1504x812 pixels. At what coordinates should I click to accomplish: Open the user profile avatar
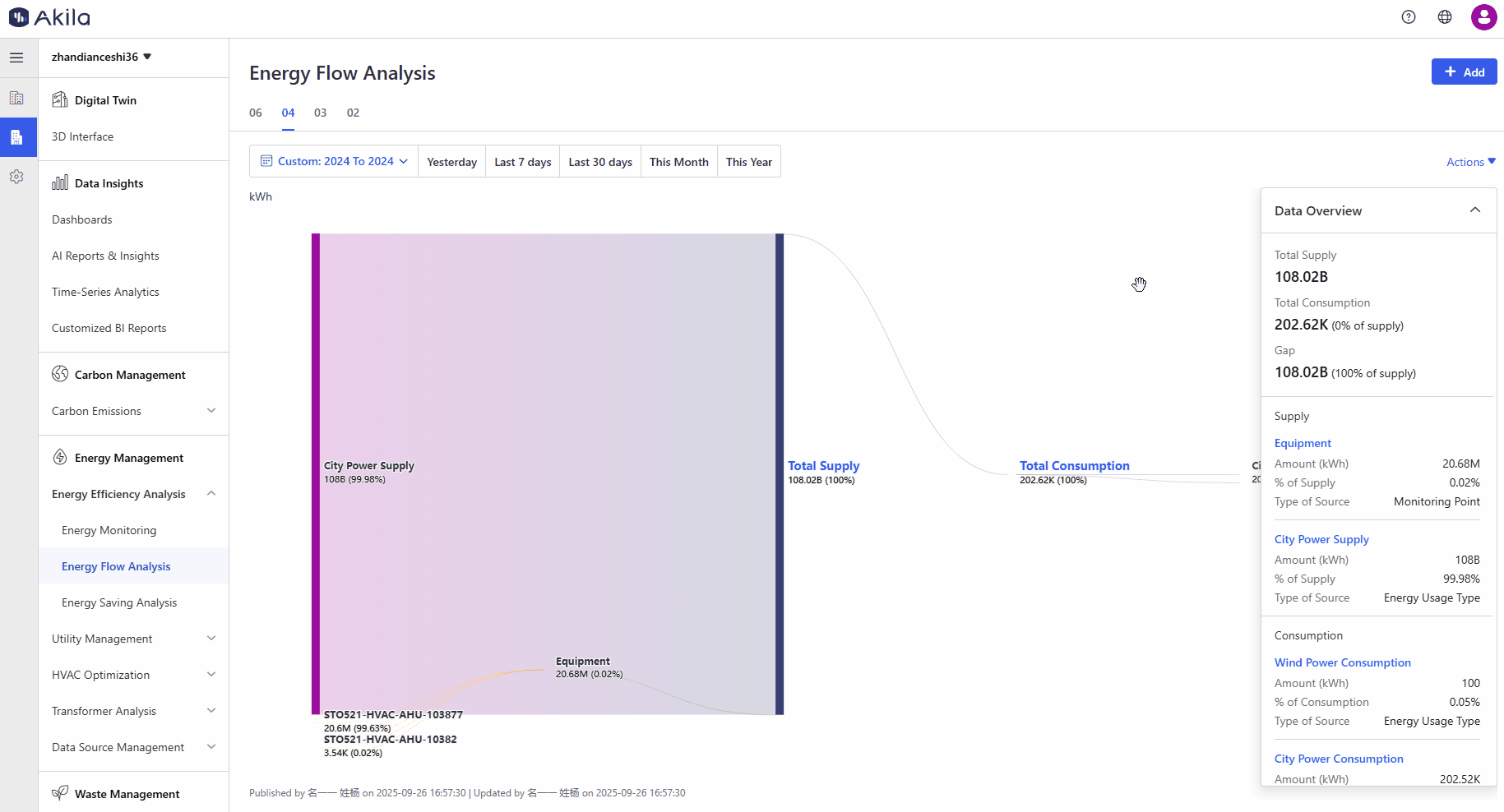(1483, 17)
